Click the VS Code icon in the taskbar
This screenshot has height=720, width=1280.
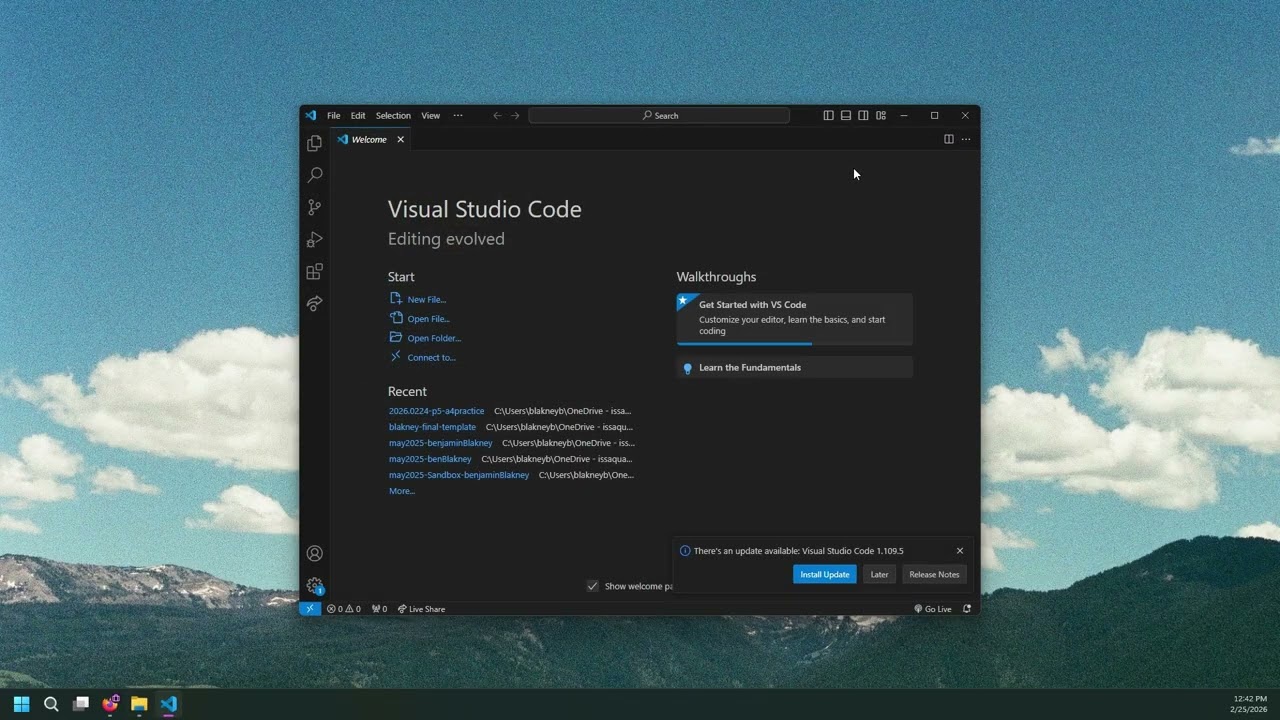click(x=168, y=704)
